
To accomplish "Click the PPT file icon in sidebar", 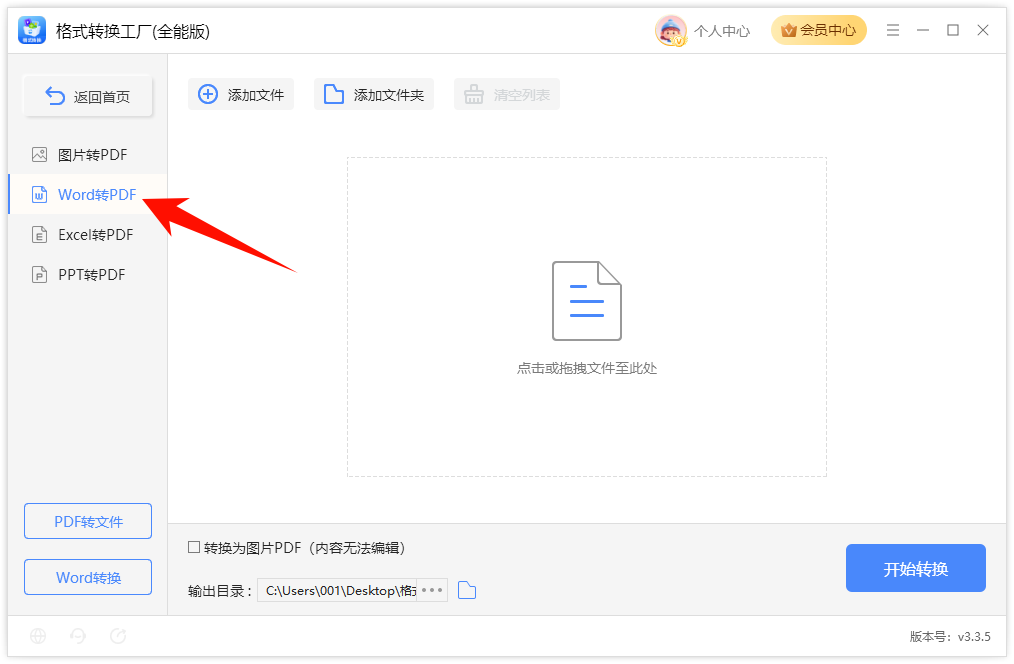I will tap(39, 275).
